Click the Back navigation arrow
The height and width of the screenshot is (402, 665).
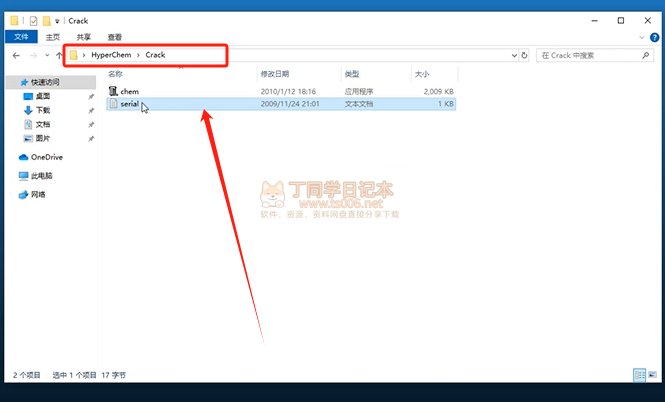16,56
